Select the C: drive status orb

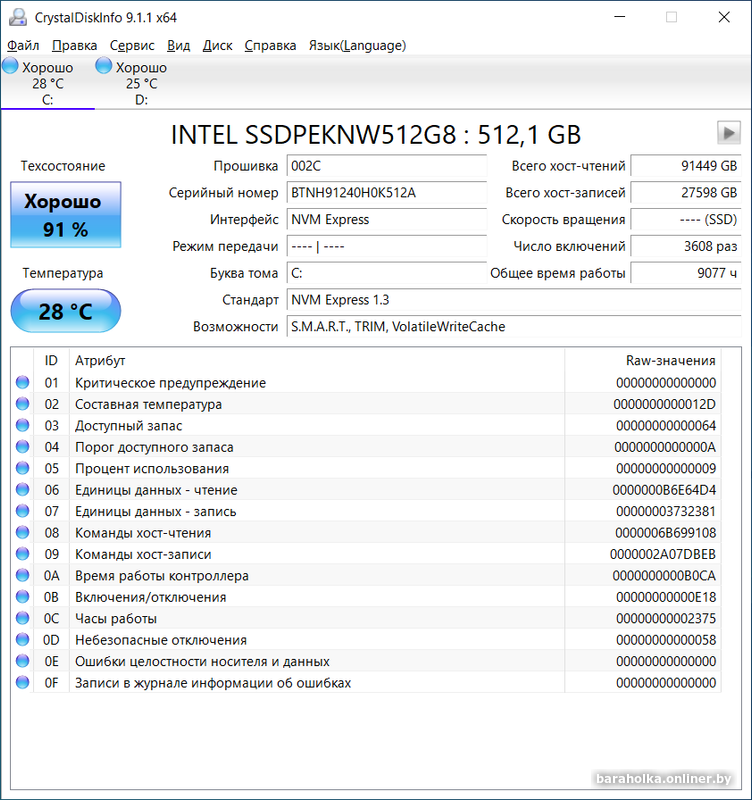click(11, 66)
